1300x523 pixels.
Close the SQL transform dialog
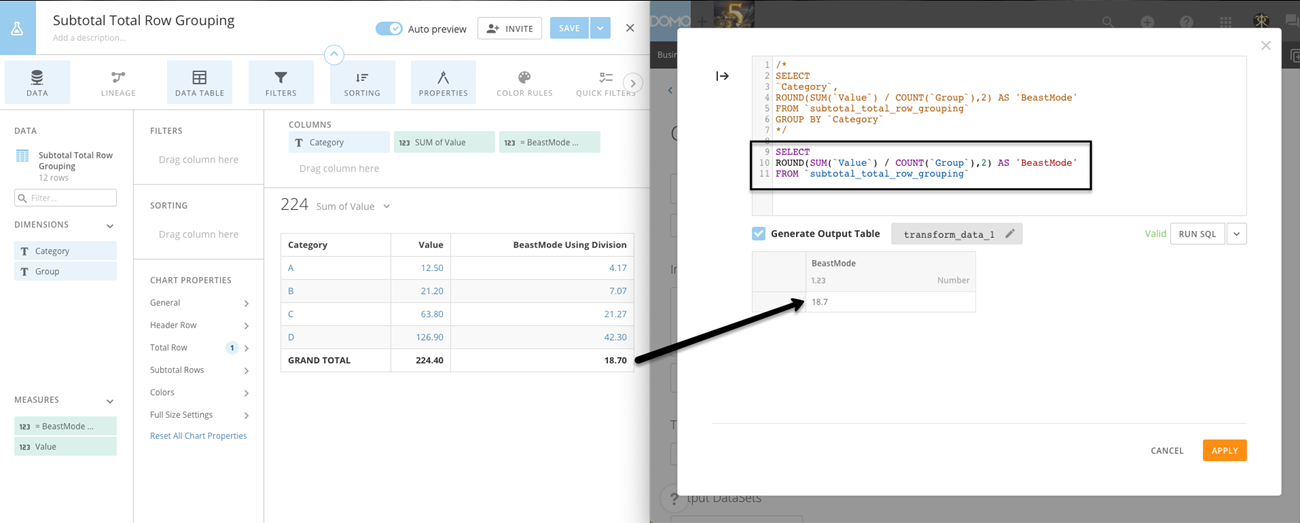point(1266,45)
